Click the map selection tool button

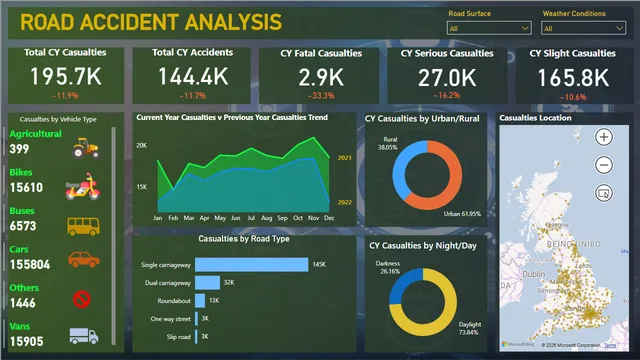coord(604,193)
